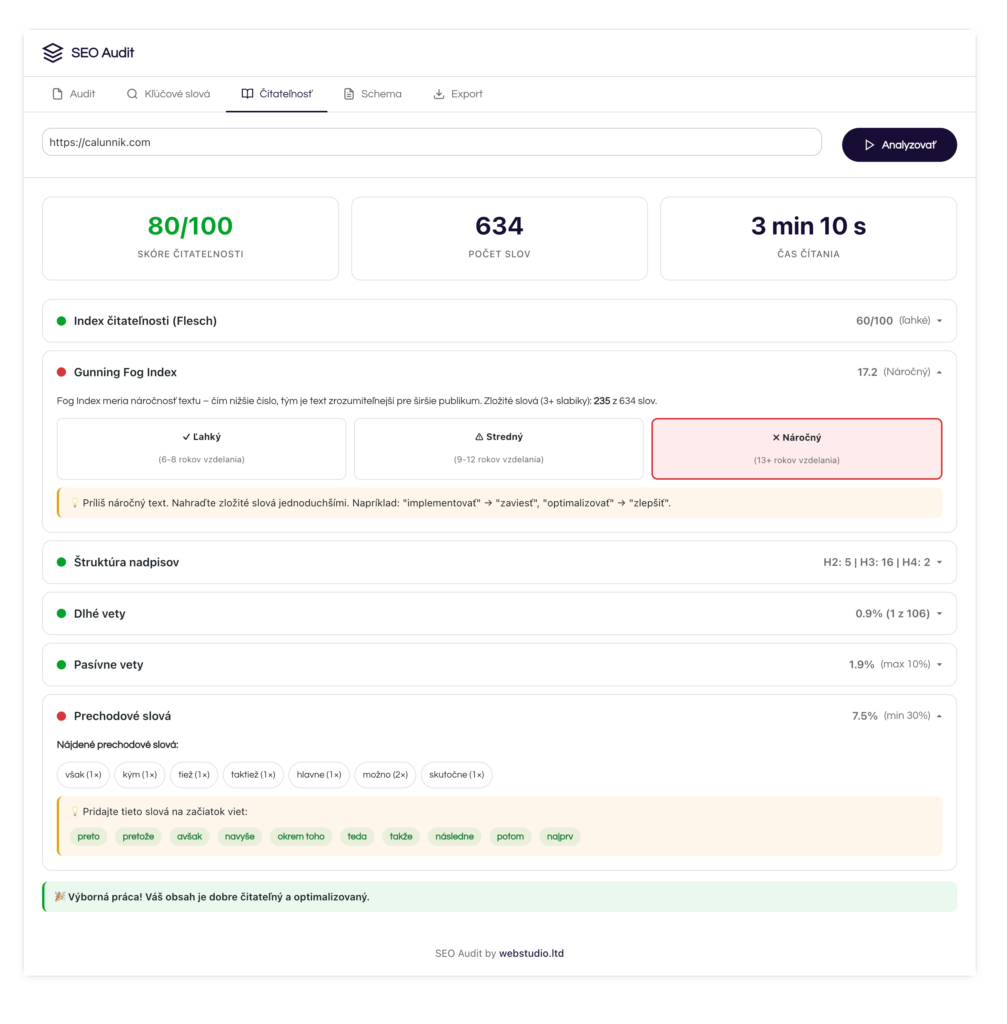Click the lightbulb icon in Fog Index tip
This screenshot has height=1024, width=1007.
coord(74,503)
